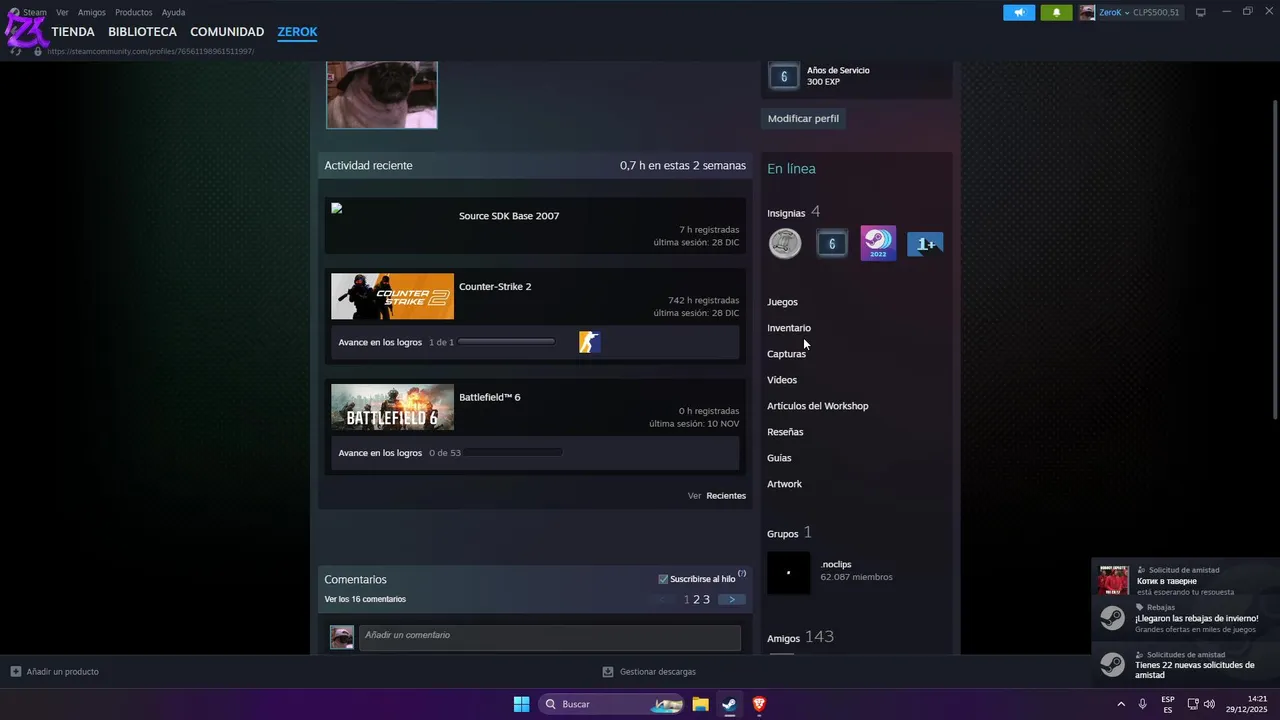Click the Modificar perfil button
This screenshot has width=1280, height=720.
(803, 118)
